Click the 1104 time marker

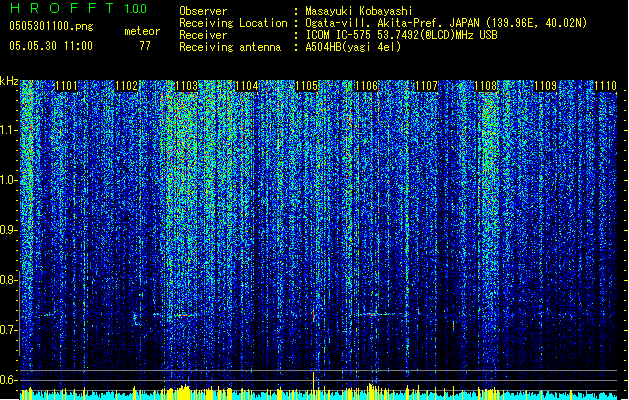pos(246,86)
